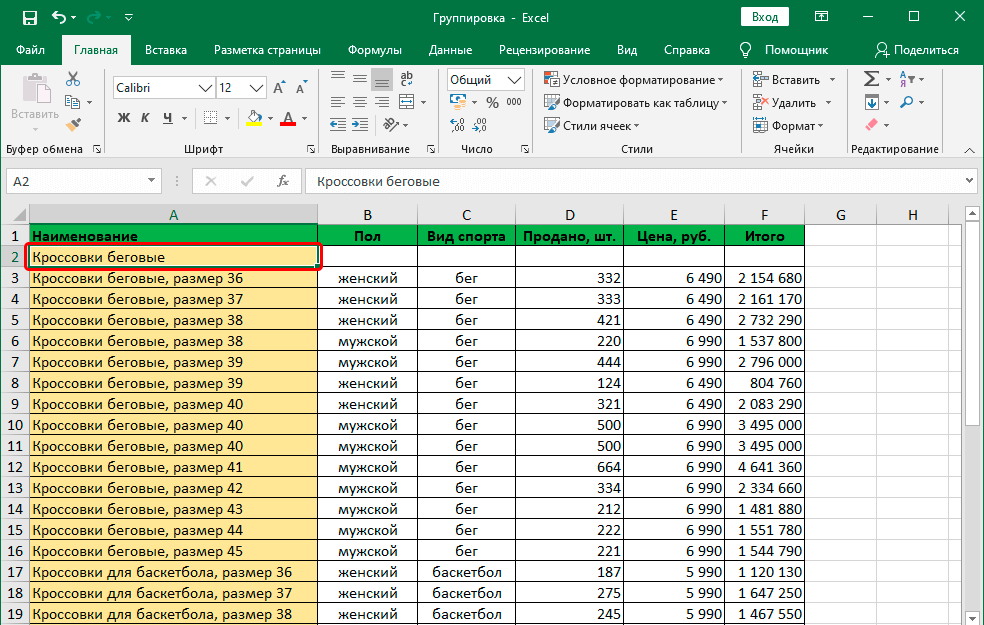This screenshot has width=984, height=625.
Task: Open Find and Select magnifier
Action: point(907,102)
